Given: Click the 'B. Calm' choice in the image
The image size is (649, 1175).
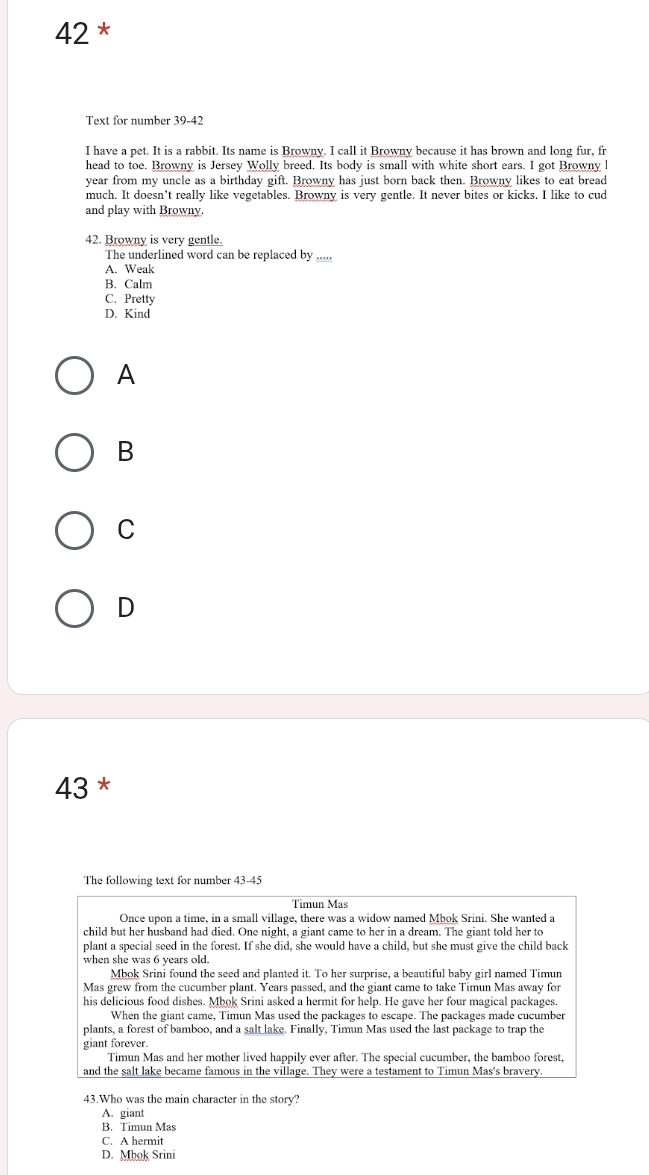Looking at the screenshot, I should [129, 284].
